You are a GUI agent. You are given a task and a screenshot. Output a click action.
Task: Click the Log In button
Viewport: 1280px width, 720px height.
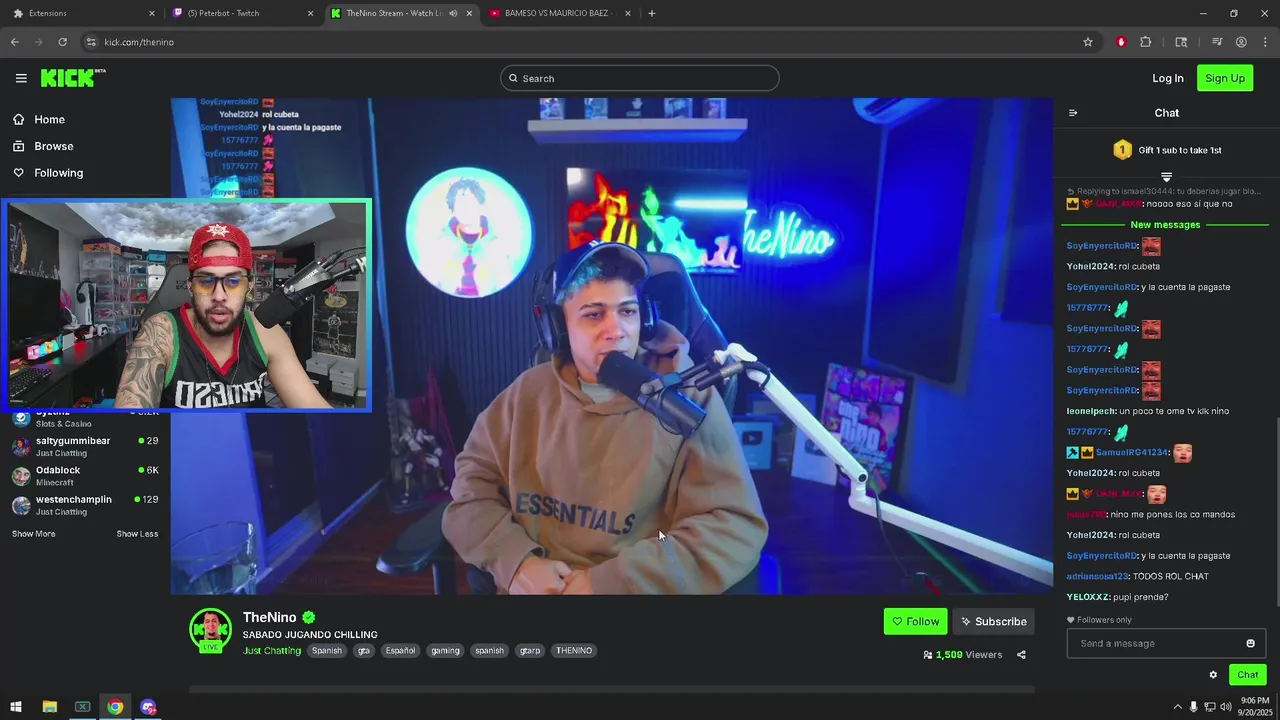tap(1167, 78)
